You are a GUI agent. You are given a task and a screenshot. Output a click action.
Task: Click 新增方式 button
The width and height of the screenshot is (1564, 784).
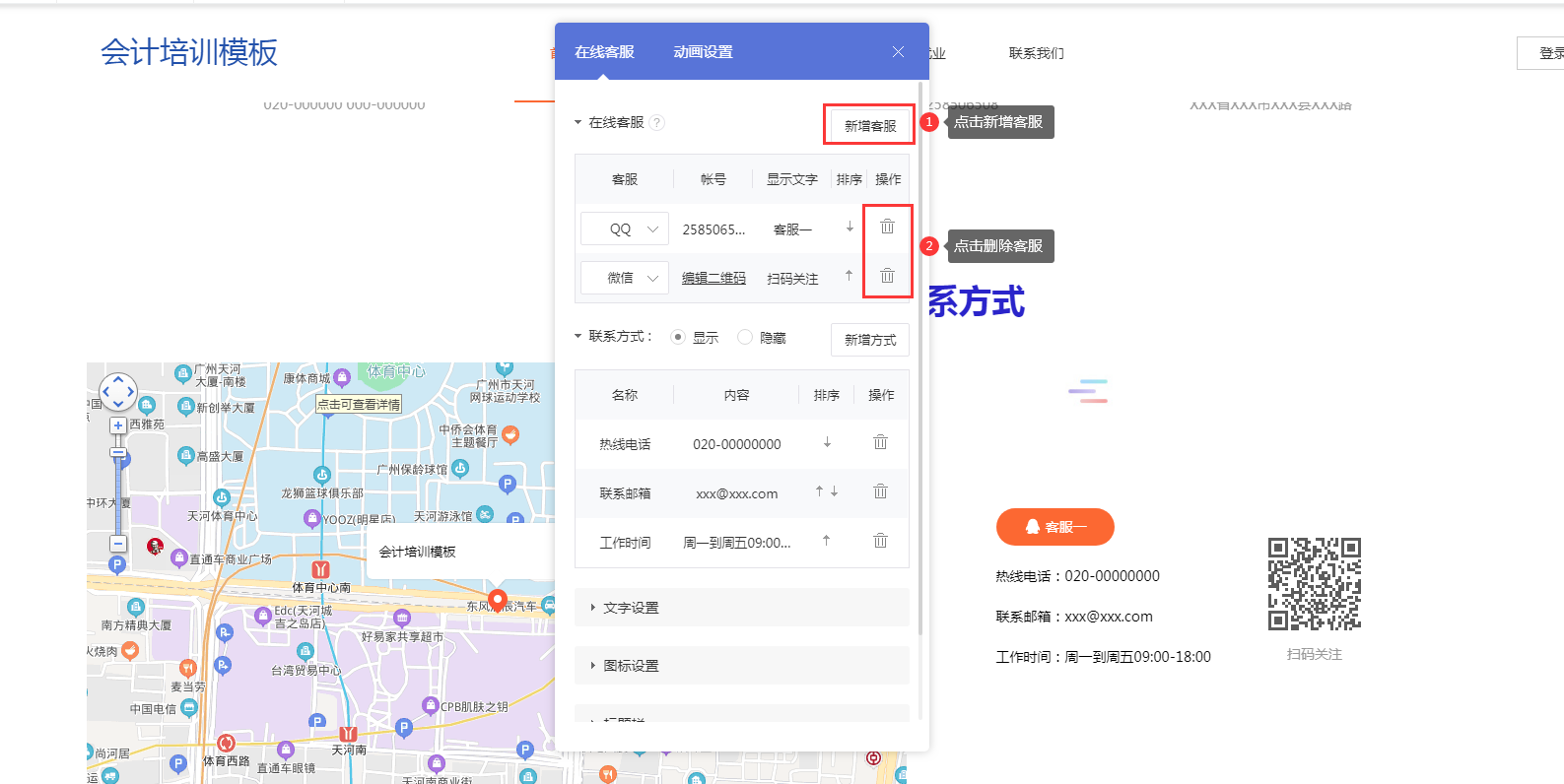click(x=870, y=340)
